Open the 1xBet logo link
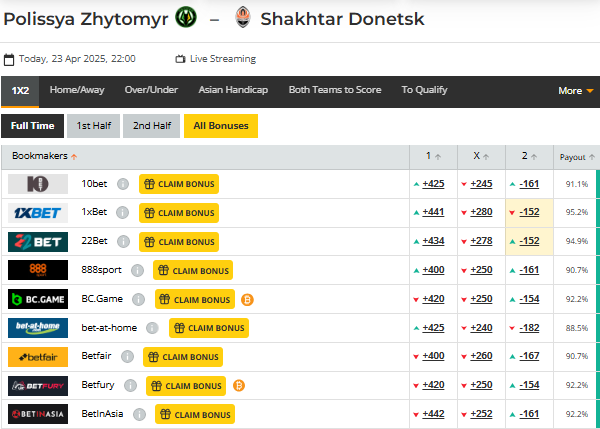 pyautogui.click(x=38, y=213)
